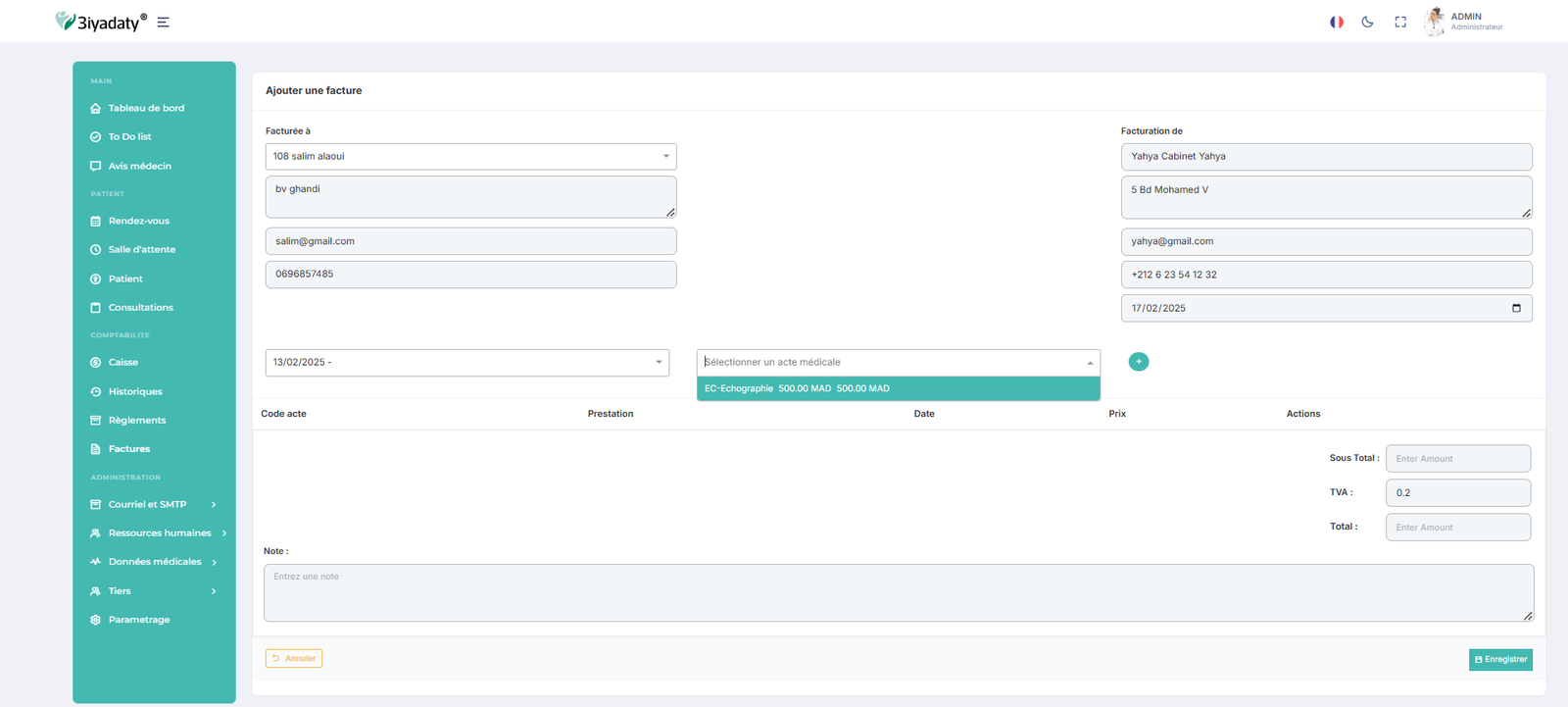Click the green plus add-act button
This screenshot has height=707, width=1568.
pyautogui.click(x=1138, y=362)
